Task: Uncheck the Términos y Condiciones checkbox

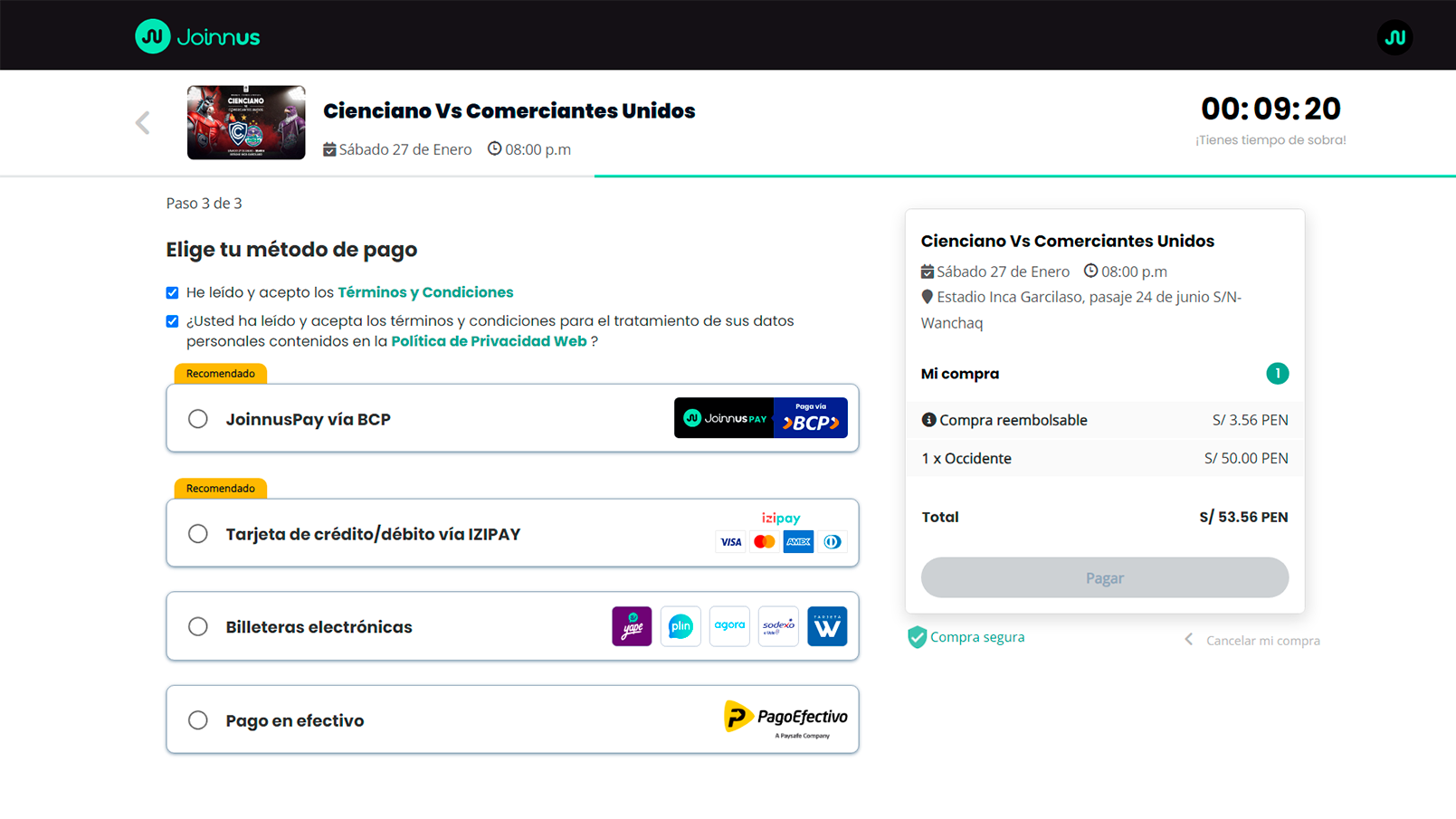Action: pos(172,291)
